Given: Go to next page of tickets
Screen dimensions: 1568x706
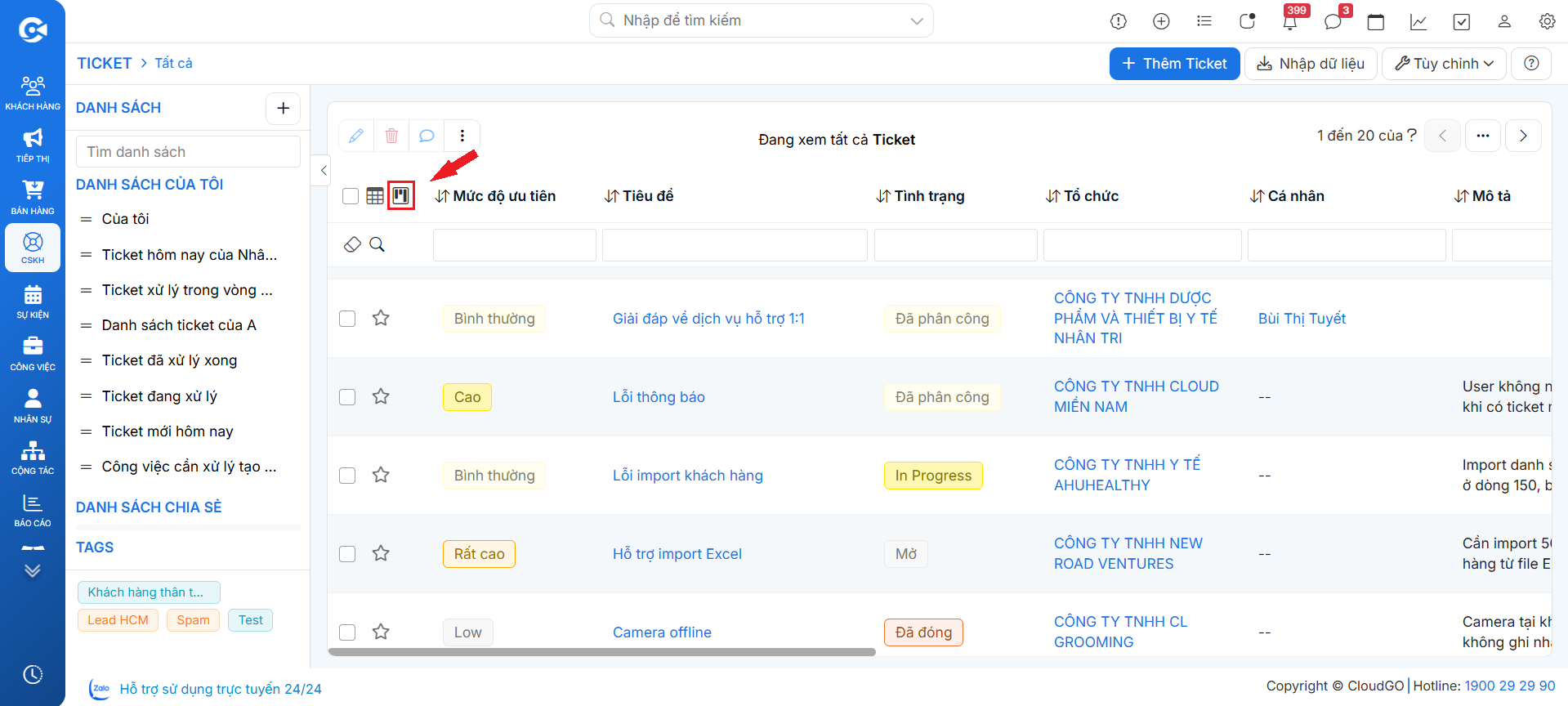Looking at the screenshot, I should pos(1523,136).
